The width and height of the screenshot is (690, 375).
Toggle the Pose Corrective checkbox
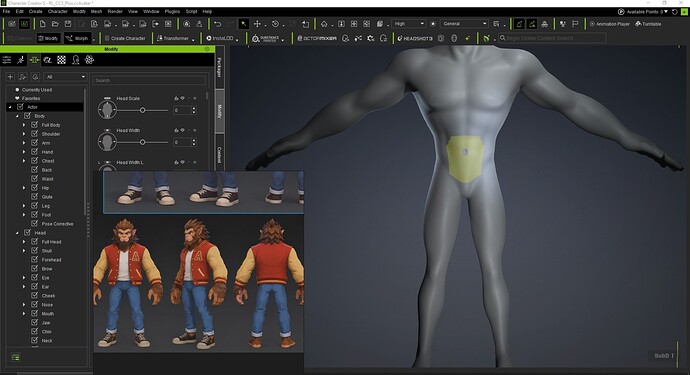pos(34,224)
